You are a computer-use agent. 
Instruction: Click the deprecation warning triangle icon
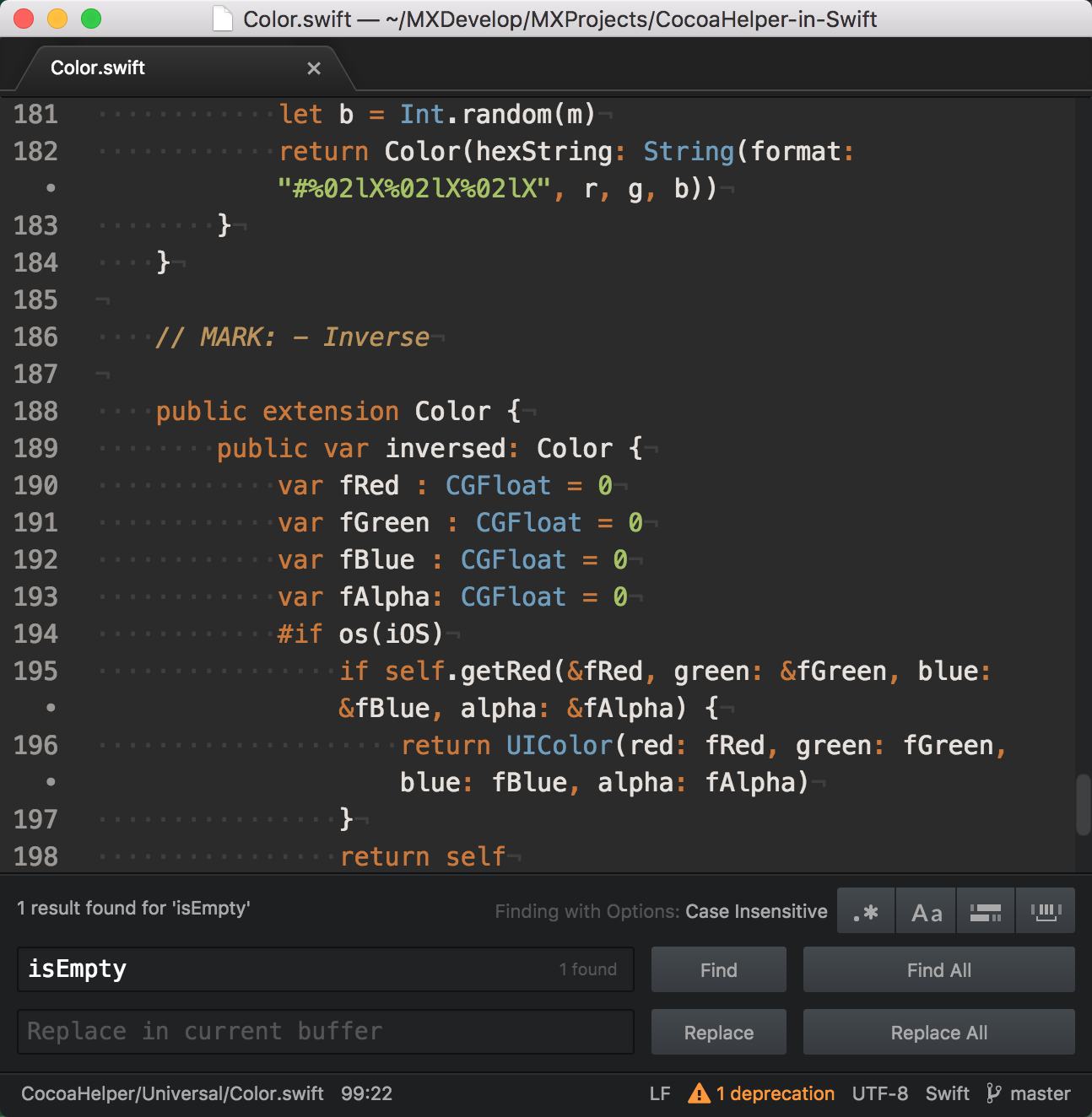pyautogui.click(x=699, y=1093)
